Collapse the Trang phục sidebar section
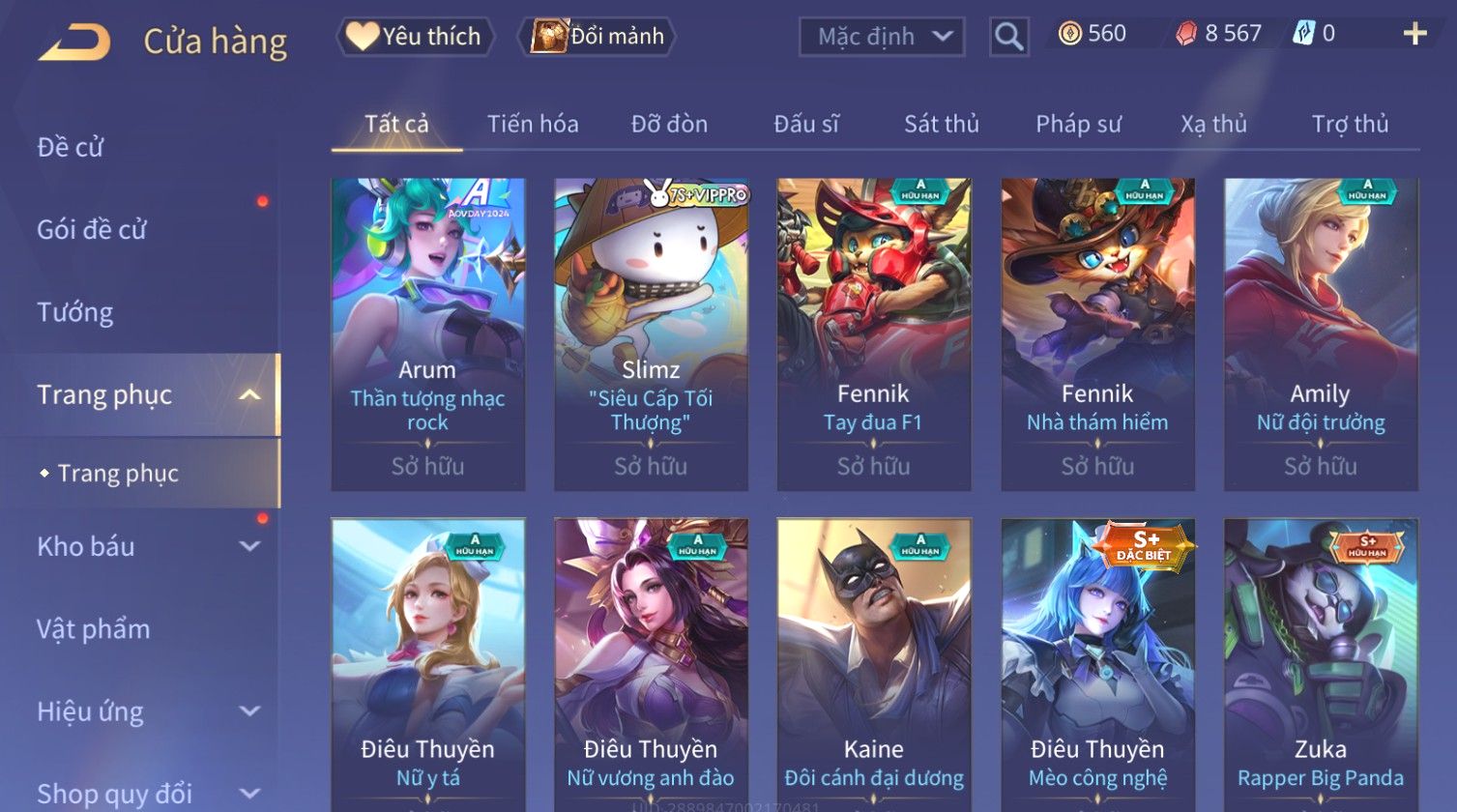Screen dimensions: 1457x812 point(249,394)
